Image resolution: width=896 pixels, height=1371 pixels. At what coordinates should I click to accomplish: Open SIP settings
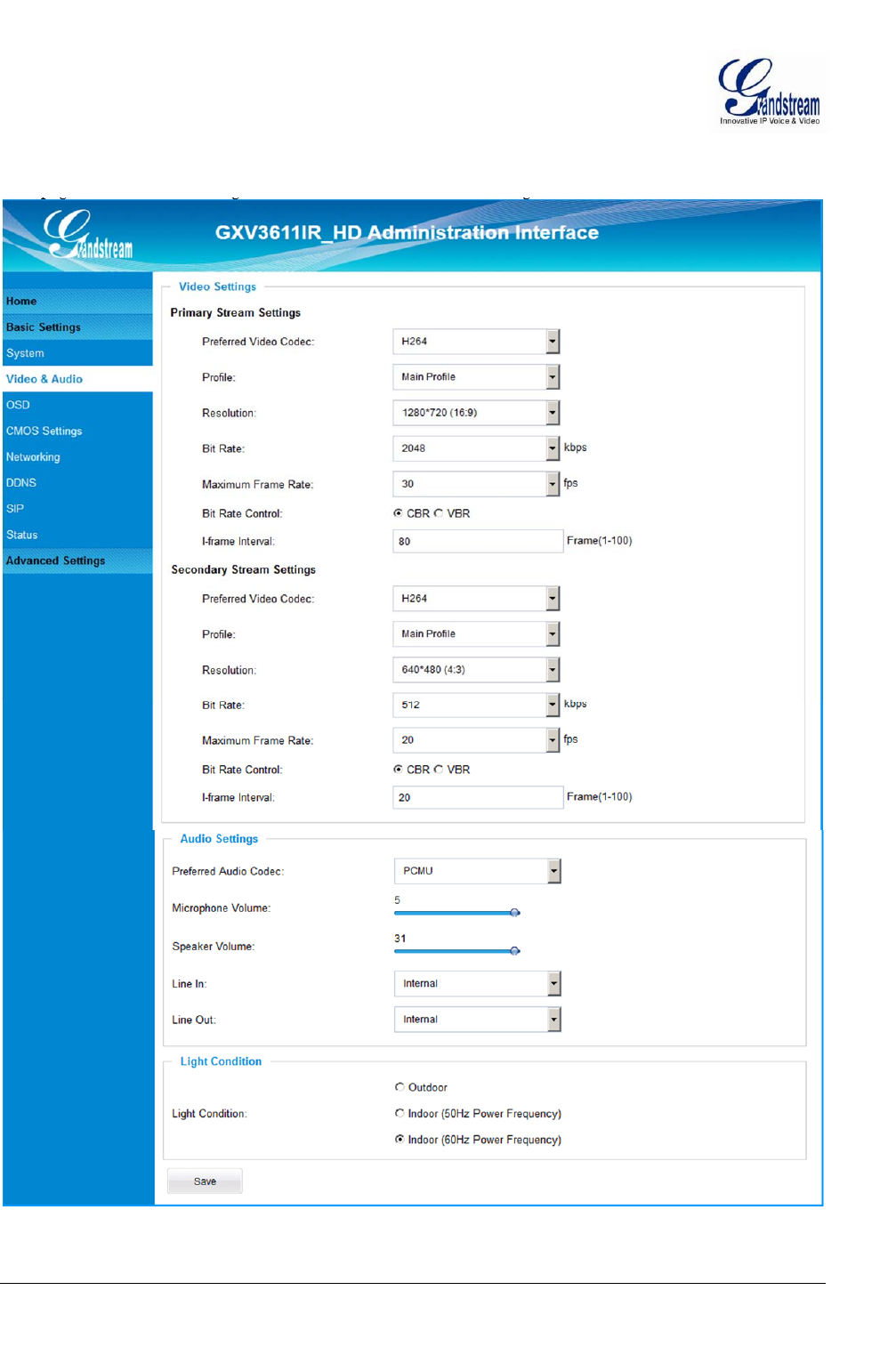77,508
